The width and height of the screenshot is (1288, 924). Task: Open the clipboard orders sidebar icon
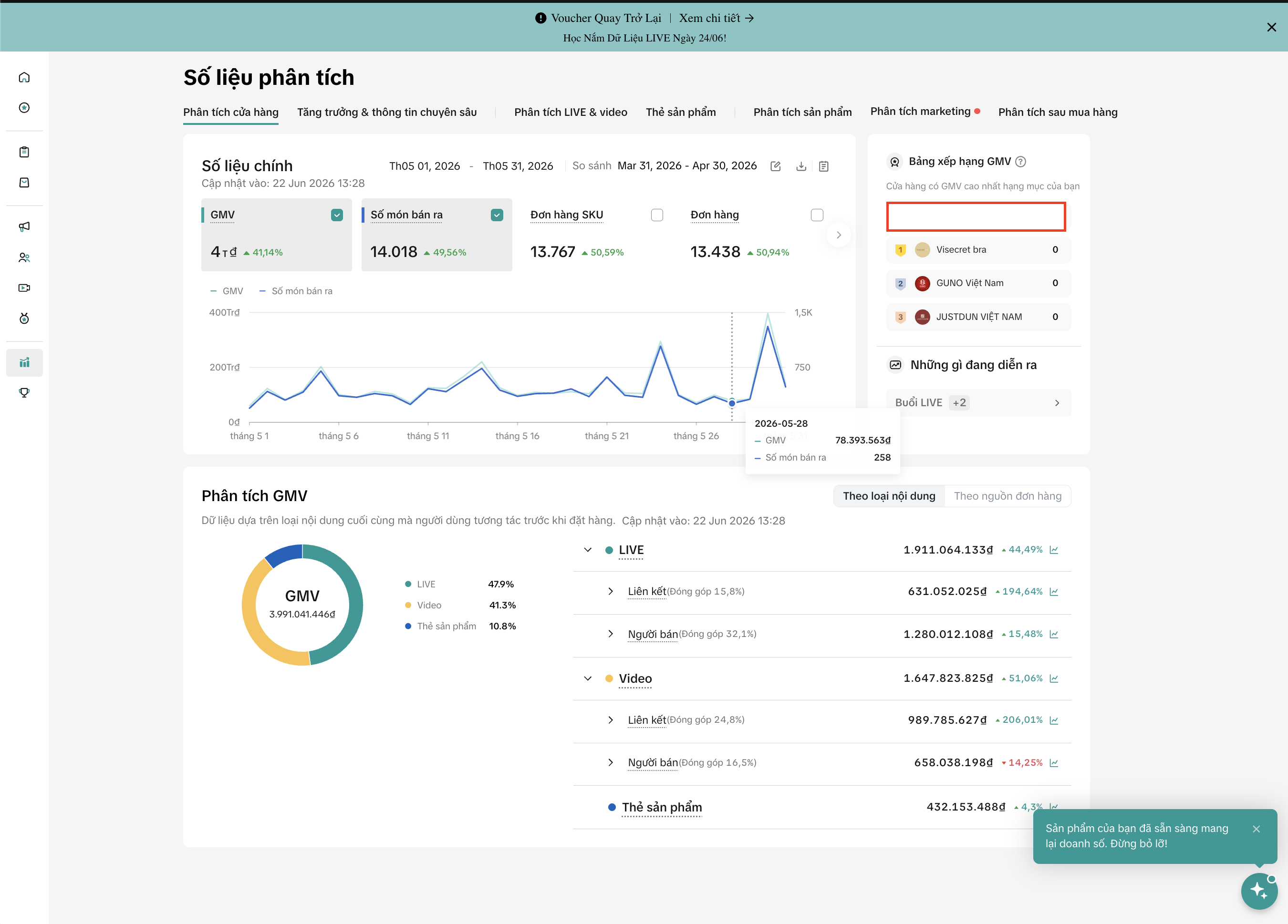pyautogui.click(x=24, y=152)
